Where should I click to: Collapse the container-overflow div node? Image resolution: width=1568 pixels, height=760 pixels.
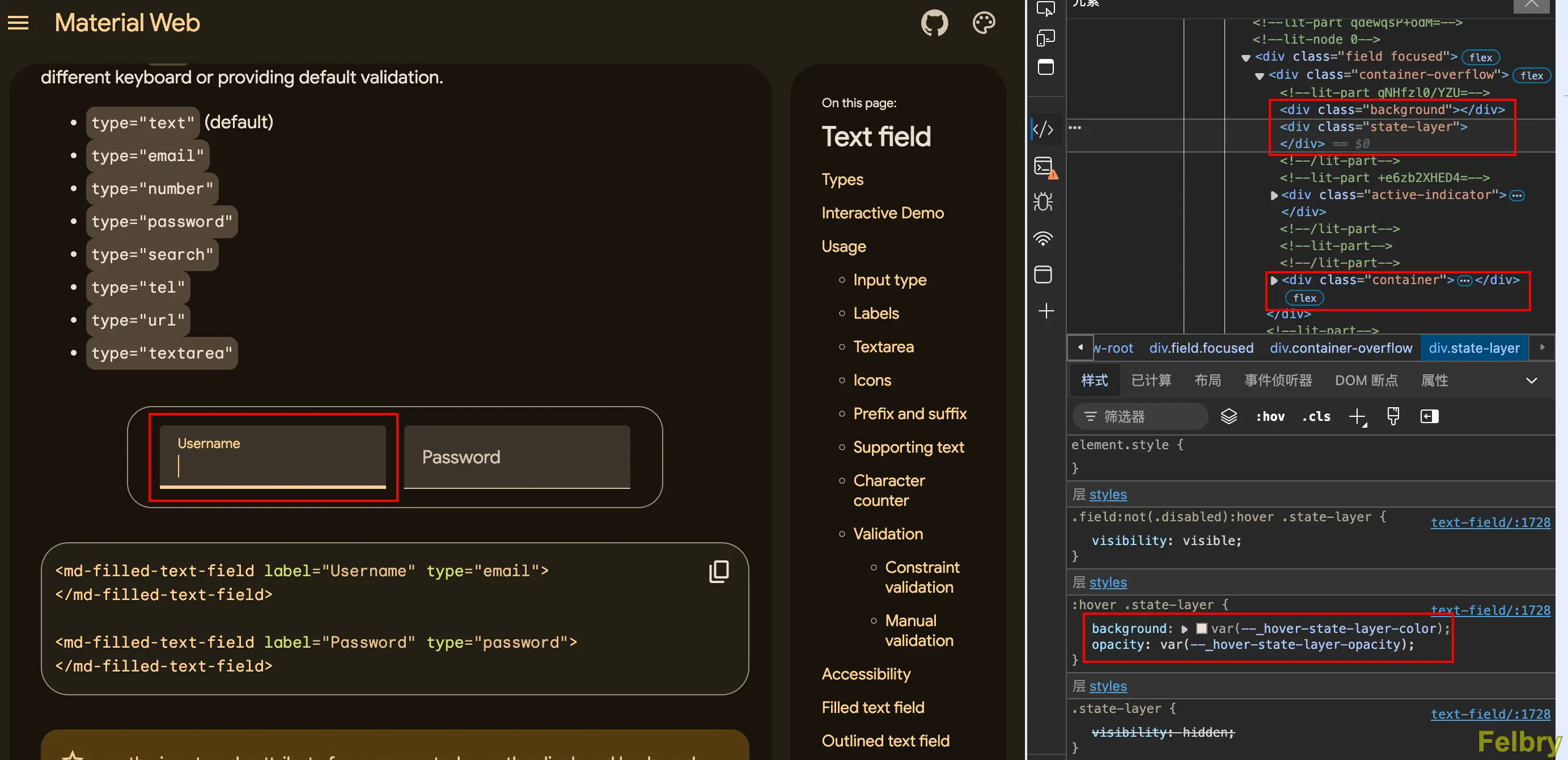point(1260,76)
